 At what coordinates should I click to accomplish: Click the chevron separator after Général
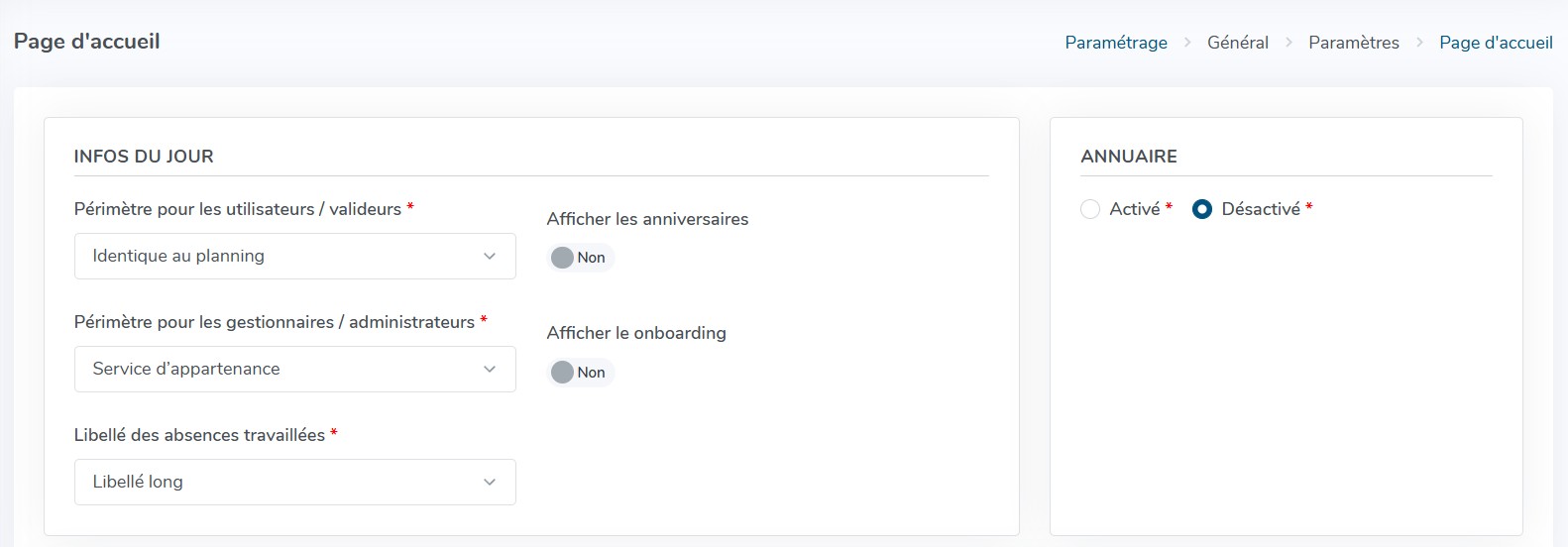1288,43
